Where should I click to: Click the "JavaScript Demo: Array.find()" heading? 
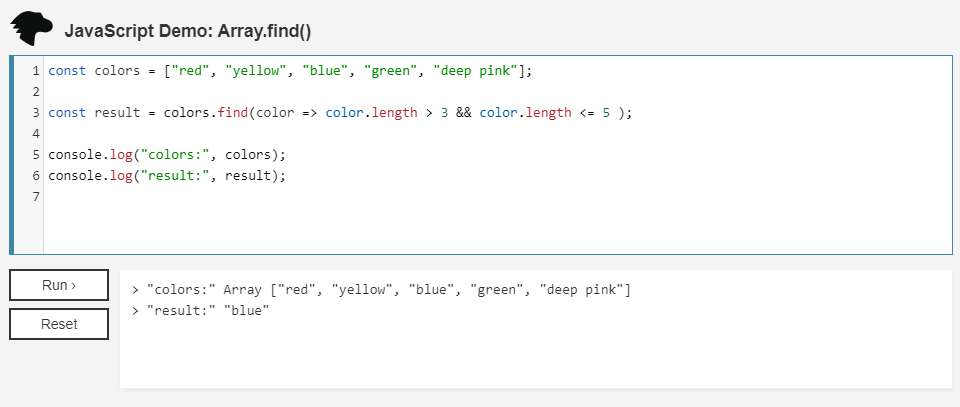tap(188, 31)
